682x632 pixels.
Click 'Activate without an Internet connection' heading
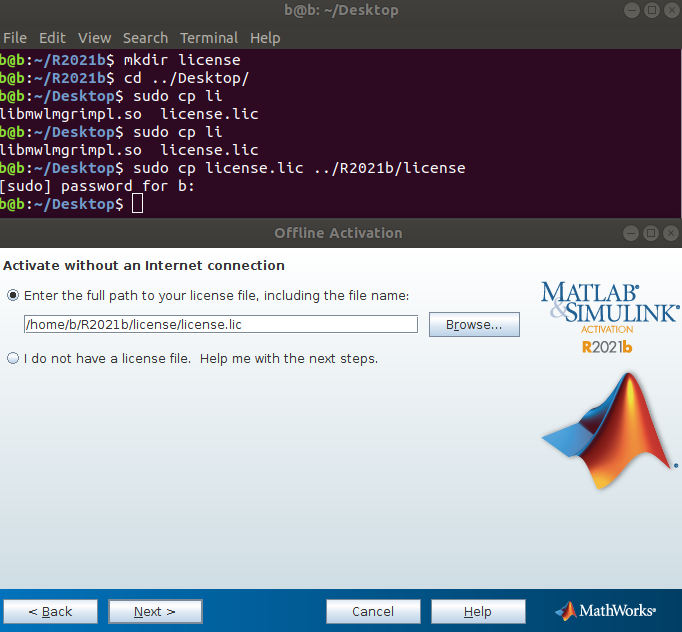point(144,265)
